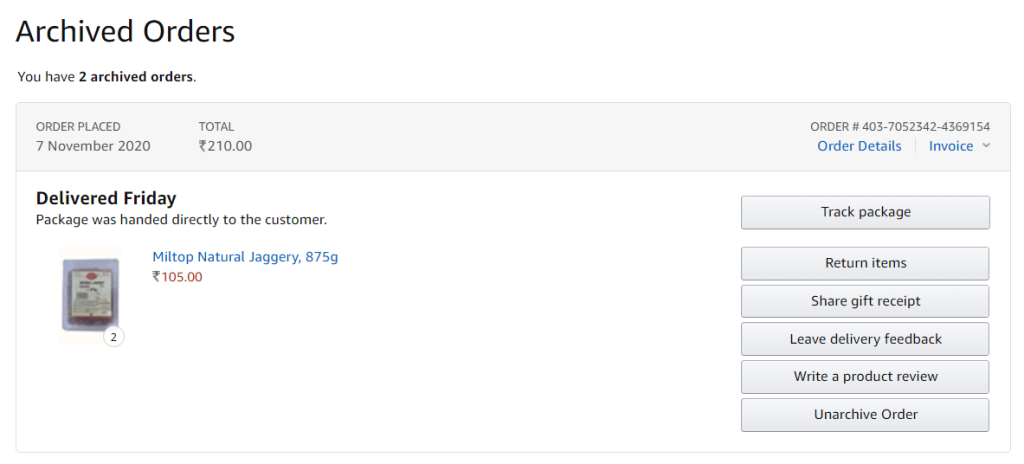Screen dimensions: 1024x464
Task: Select Share gift receipt
Action: [x=865, y=301]
